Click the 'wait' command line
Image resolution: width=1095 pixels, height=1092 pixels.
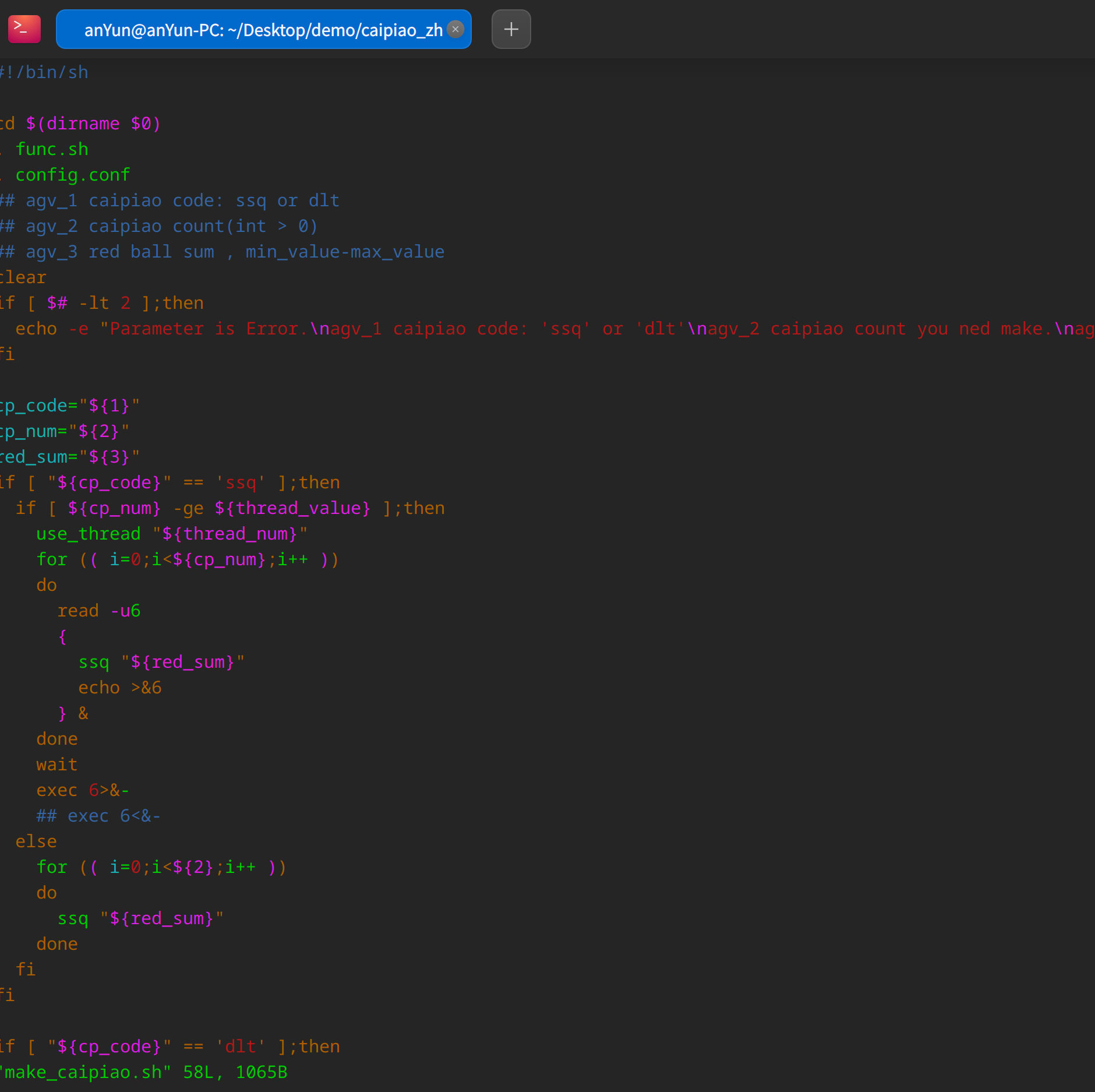[57, 765]
